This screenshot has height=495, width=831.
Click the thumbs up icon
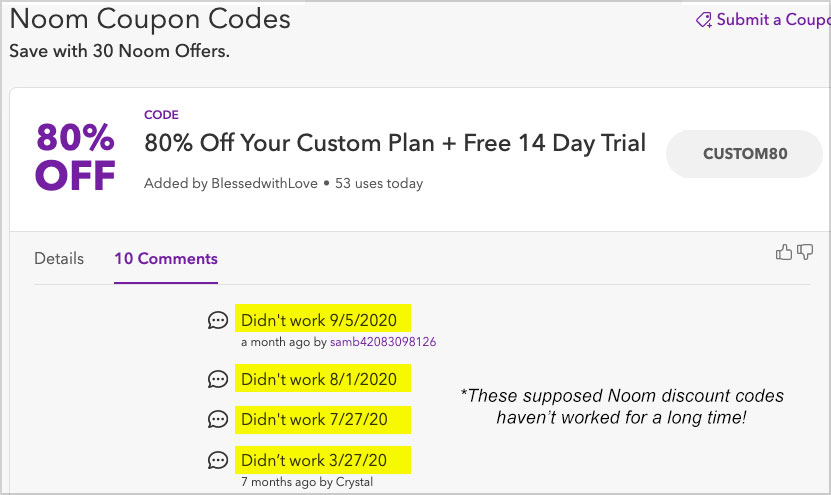(x=784, y=252)
